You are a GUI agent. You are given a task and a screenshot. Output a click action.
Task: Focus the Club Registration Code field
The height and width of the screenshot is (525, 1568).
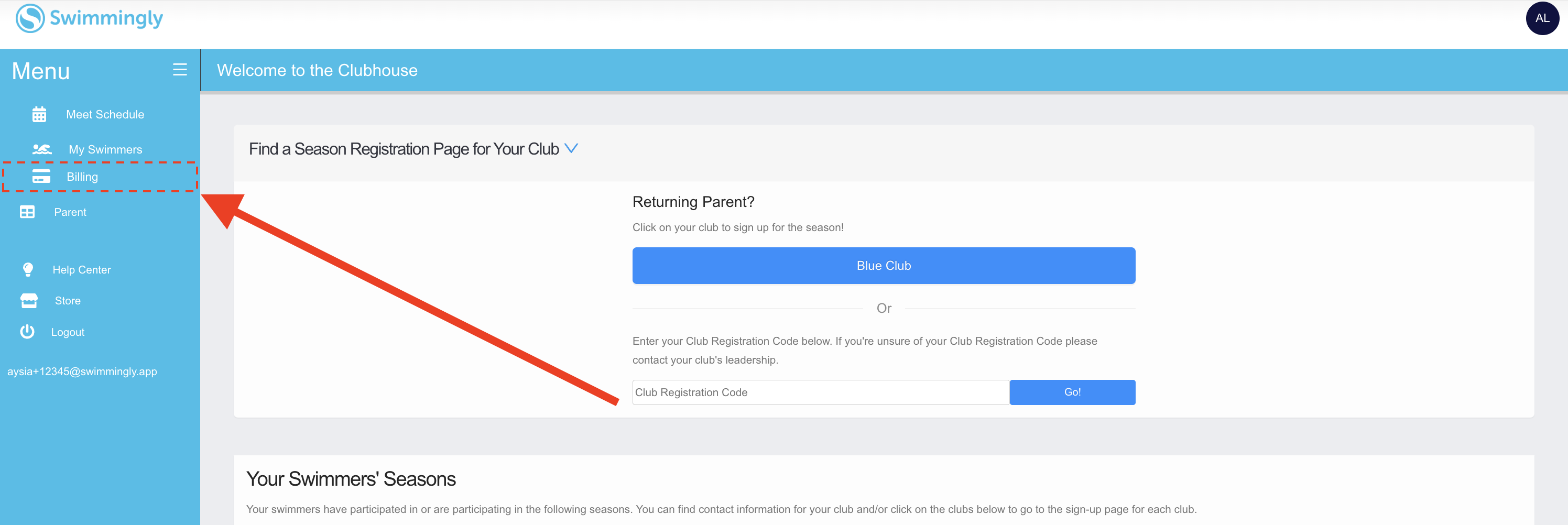pos(821,392)
